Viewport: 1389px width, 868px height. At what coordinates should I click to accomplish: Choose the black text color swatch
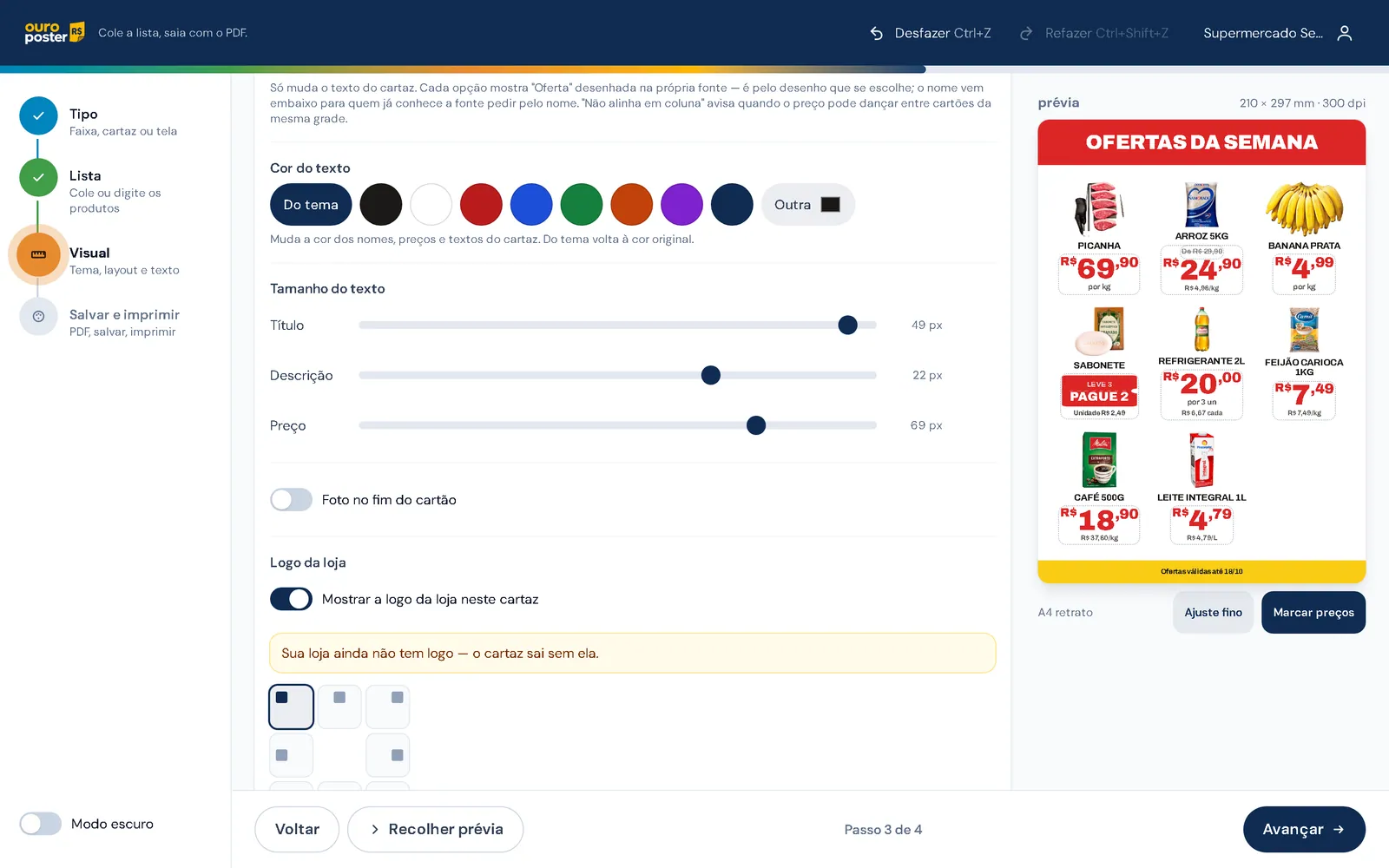[381, 205]
